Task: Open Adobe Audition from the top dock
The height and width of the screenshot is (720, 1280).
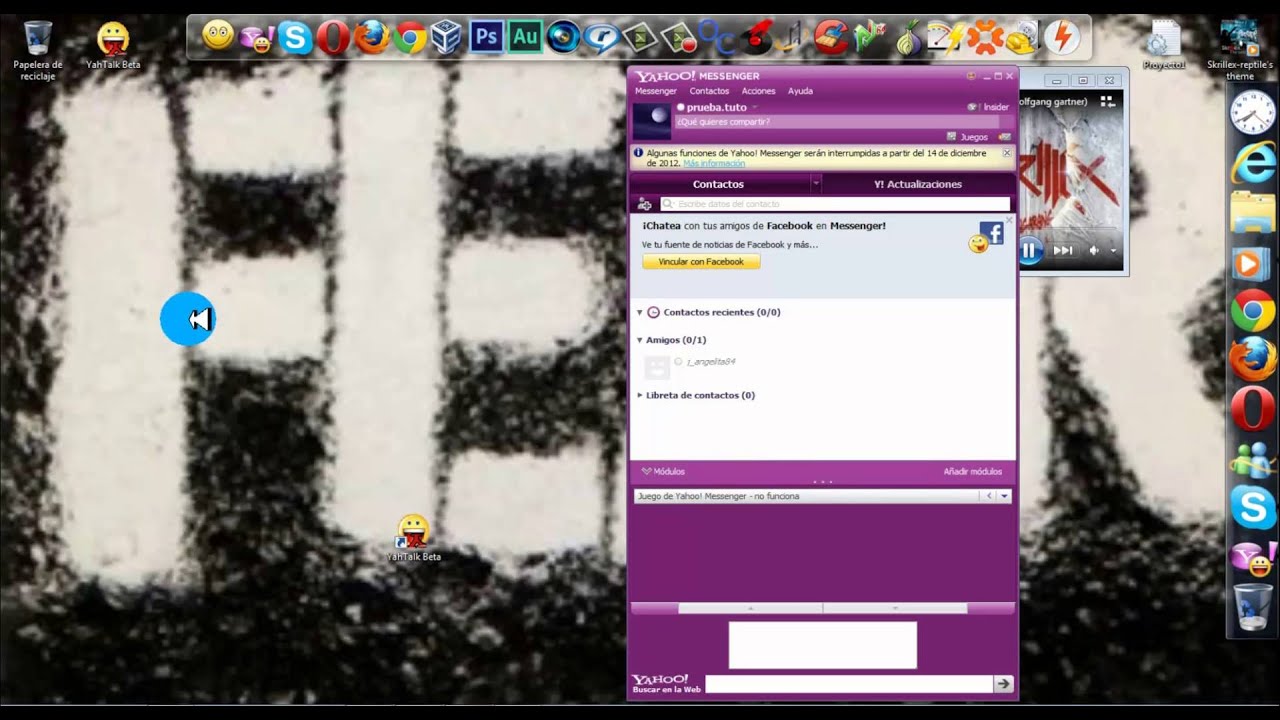Action: pos(524,38)
